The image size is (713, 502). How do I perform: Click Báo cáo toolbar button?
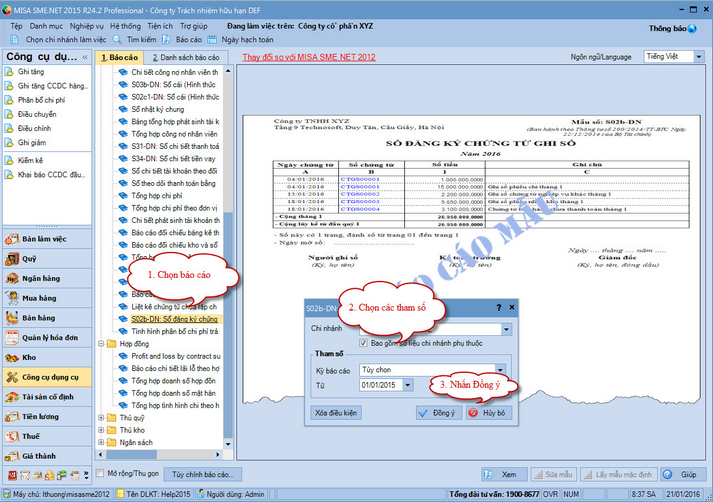click(182, 40)
